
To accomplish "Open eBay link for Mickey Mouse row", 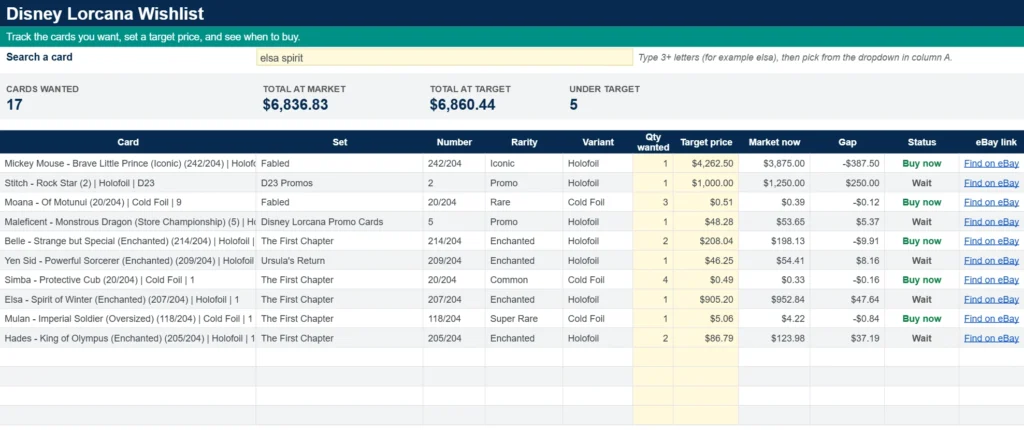I will tap(991, 163).
